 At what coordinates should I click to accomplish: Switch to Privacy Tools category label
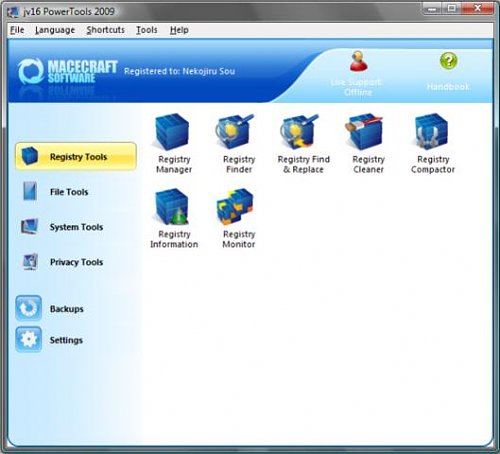(x=76, y=262)
